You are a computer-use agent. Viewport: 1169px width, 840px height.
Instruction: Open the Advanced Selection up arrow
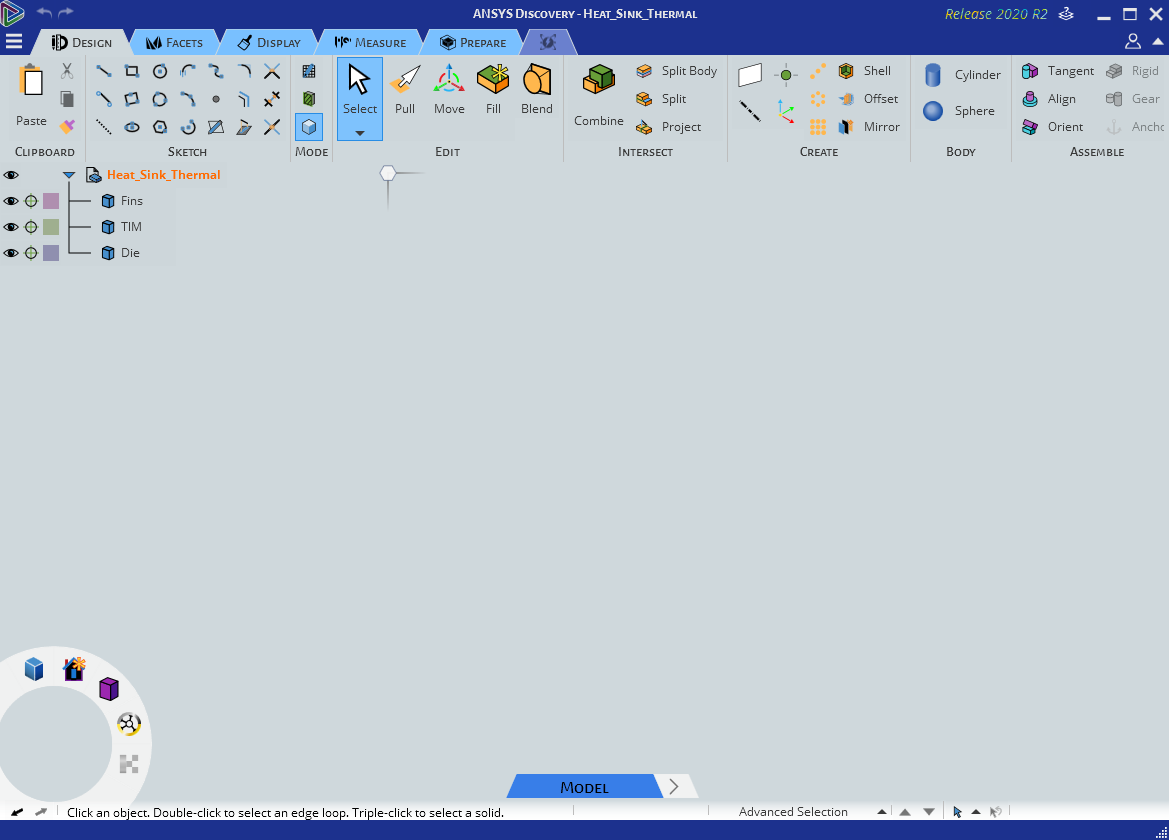point(881,812)
